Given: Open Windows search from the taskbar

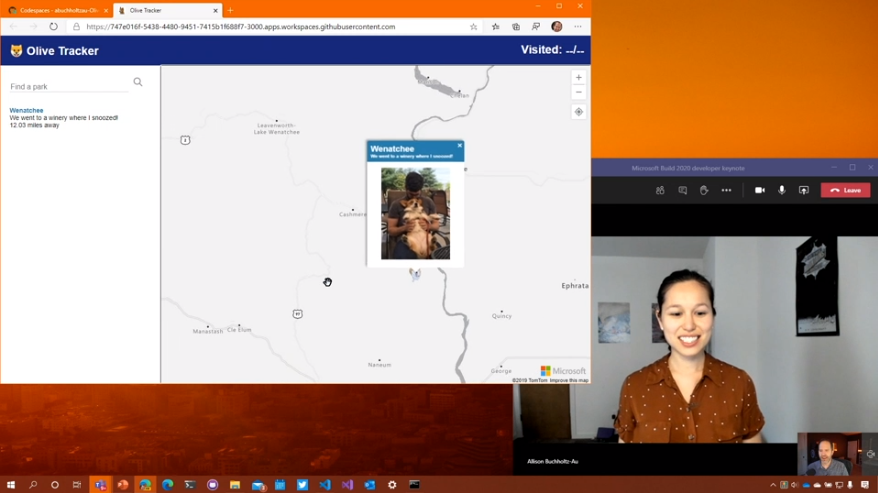Looking at the screenshot, I should tap(33, 485).
